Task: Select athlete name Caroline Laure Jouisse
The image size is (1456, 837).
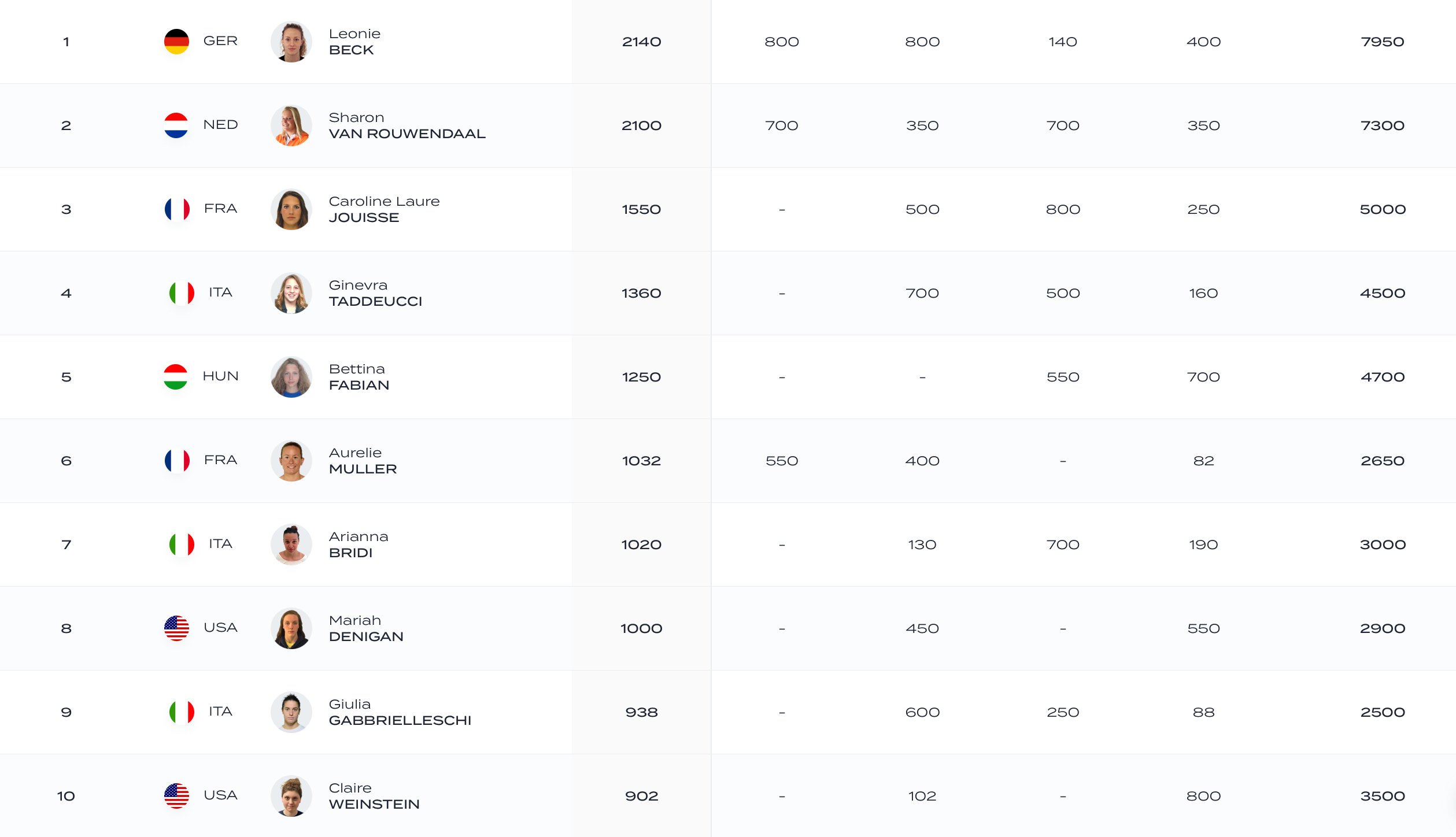Action: coord(384,209)
